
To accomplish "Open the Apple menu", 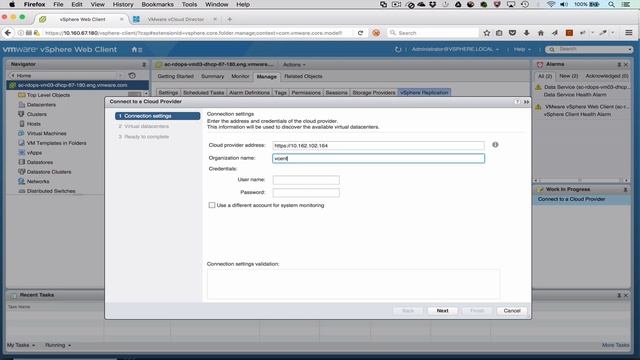I will pyautogui.click(x=12, y=4).
